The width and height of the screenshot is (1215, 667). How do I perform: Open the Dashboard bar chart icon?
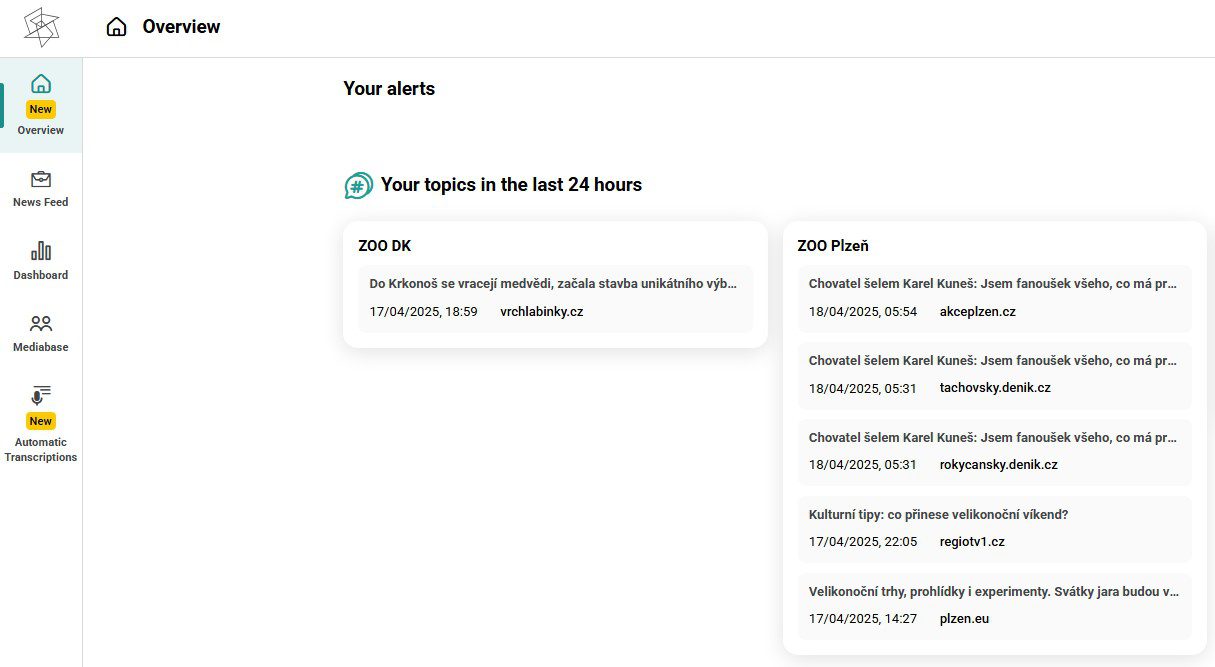41,251
